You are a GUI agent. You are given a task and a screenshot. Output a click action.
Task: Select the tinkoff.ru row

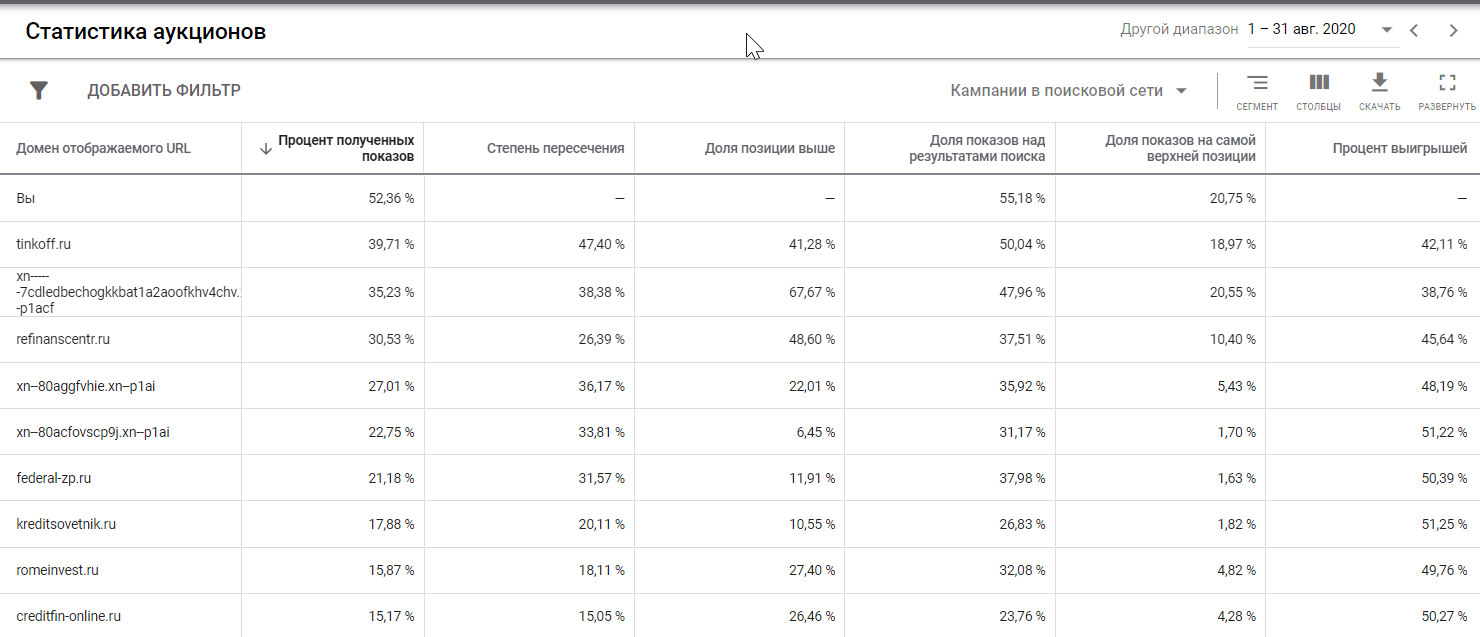[44, 244]
